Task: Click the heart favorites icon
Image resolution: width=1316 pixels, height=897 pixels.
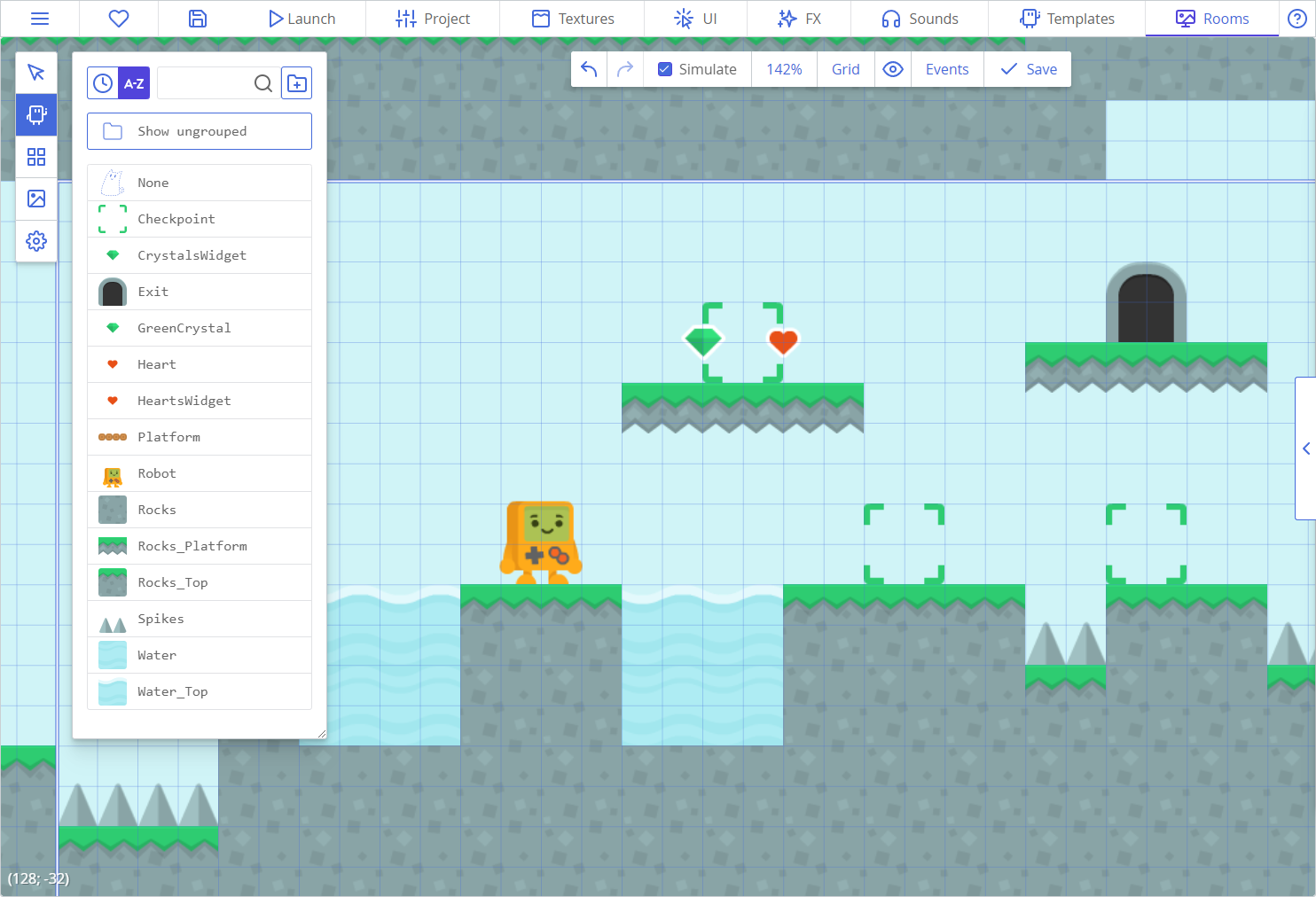Action: (x=119, y=19)
